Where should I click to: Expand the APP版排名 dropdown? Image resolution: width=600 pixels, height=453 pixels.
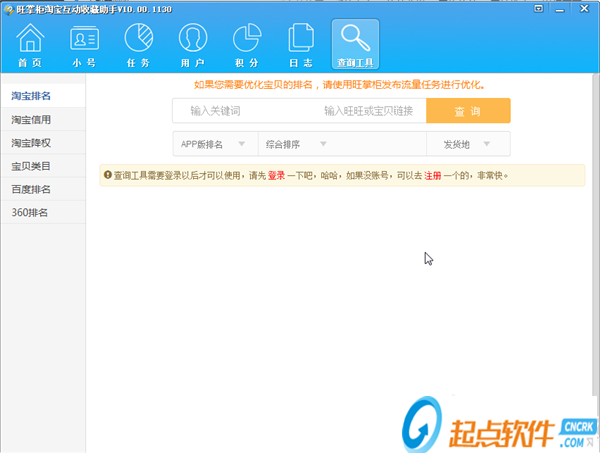coord(215,144)
